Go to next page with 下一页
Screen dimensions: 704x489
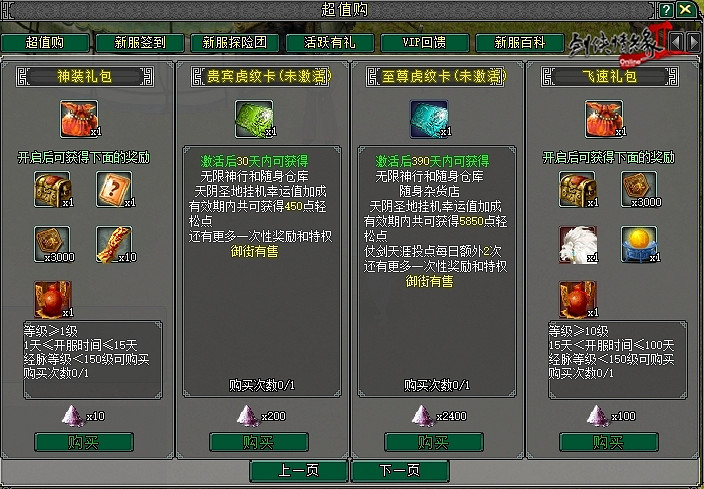[x=400, y=471]
